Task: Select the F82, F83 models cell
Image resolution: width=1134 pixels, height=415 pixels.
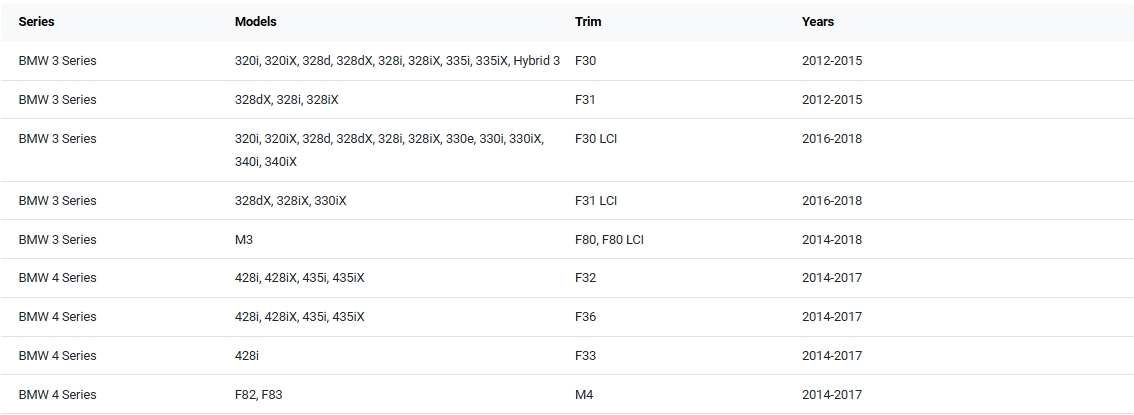Action: tap(258, 395)
